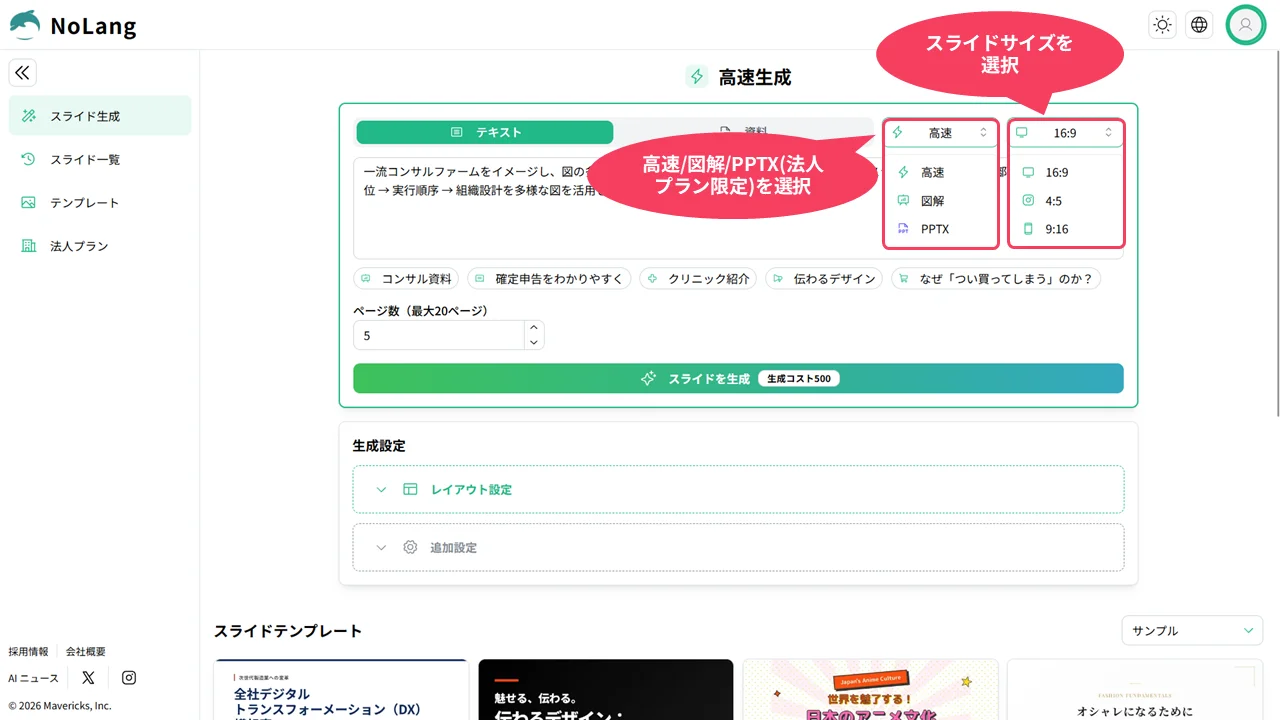
Task: Click the スライドテンプレート heading
Action: pyautogui.click(x=288, y=631)
